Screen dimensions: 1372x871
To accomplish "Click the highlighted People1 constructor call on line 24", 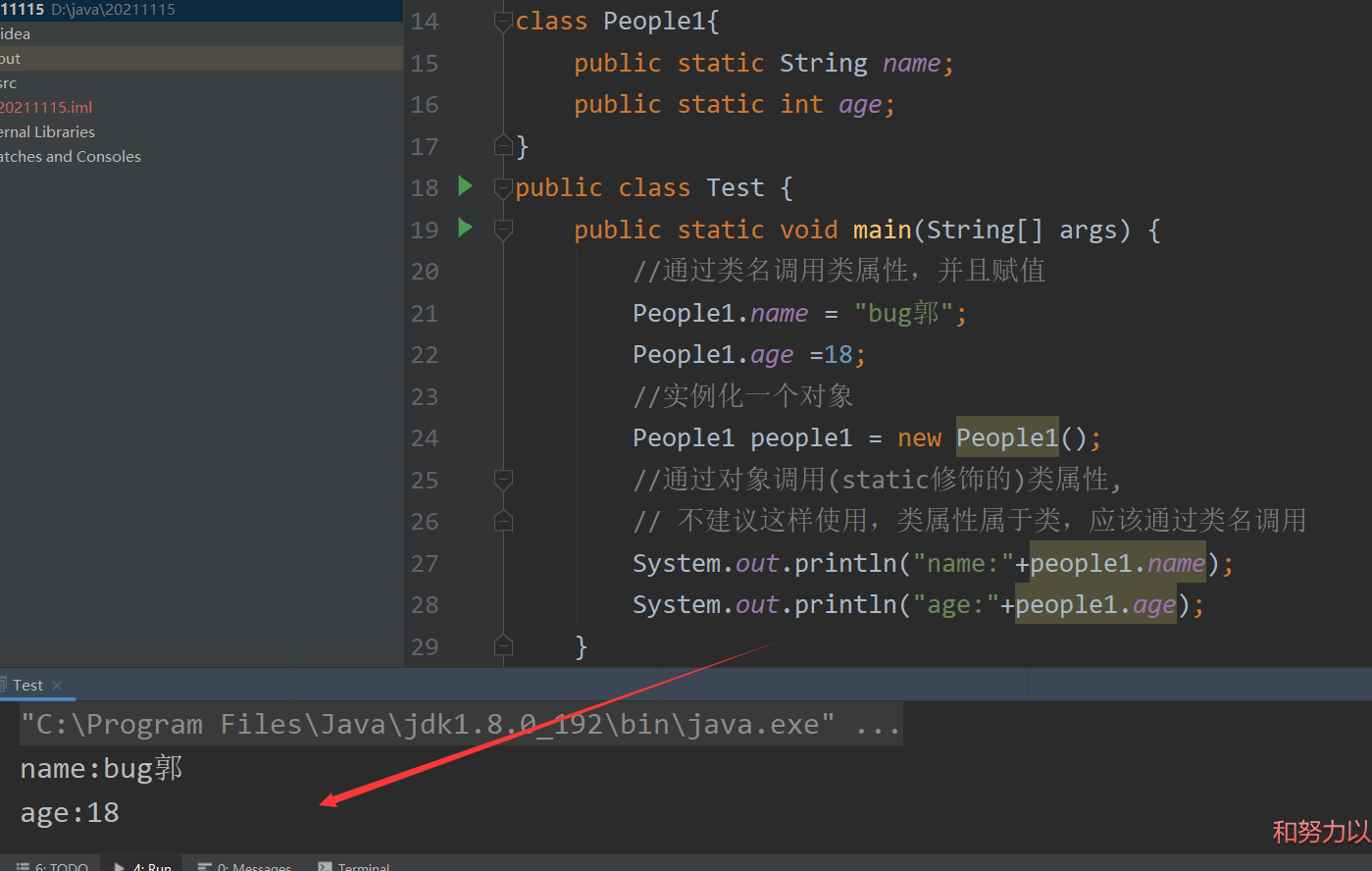I will pyautogui.click(x=1007, y=437).
